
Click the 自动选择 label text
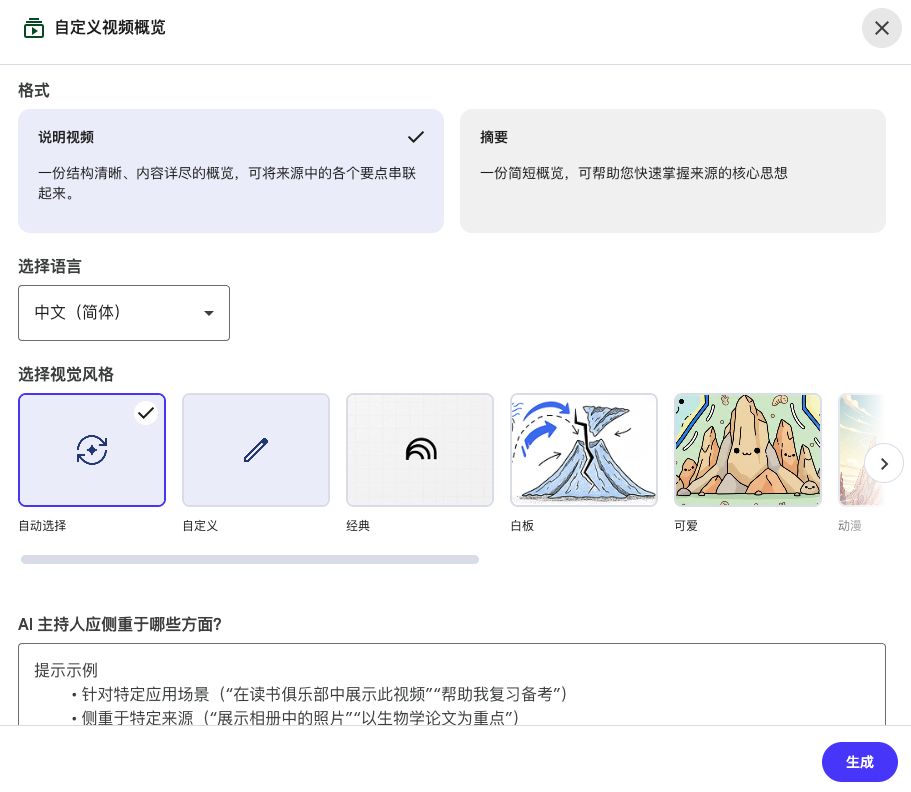pyautogui.click(x=42, y=526)
